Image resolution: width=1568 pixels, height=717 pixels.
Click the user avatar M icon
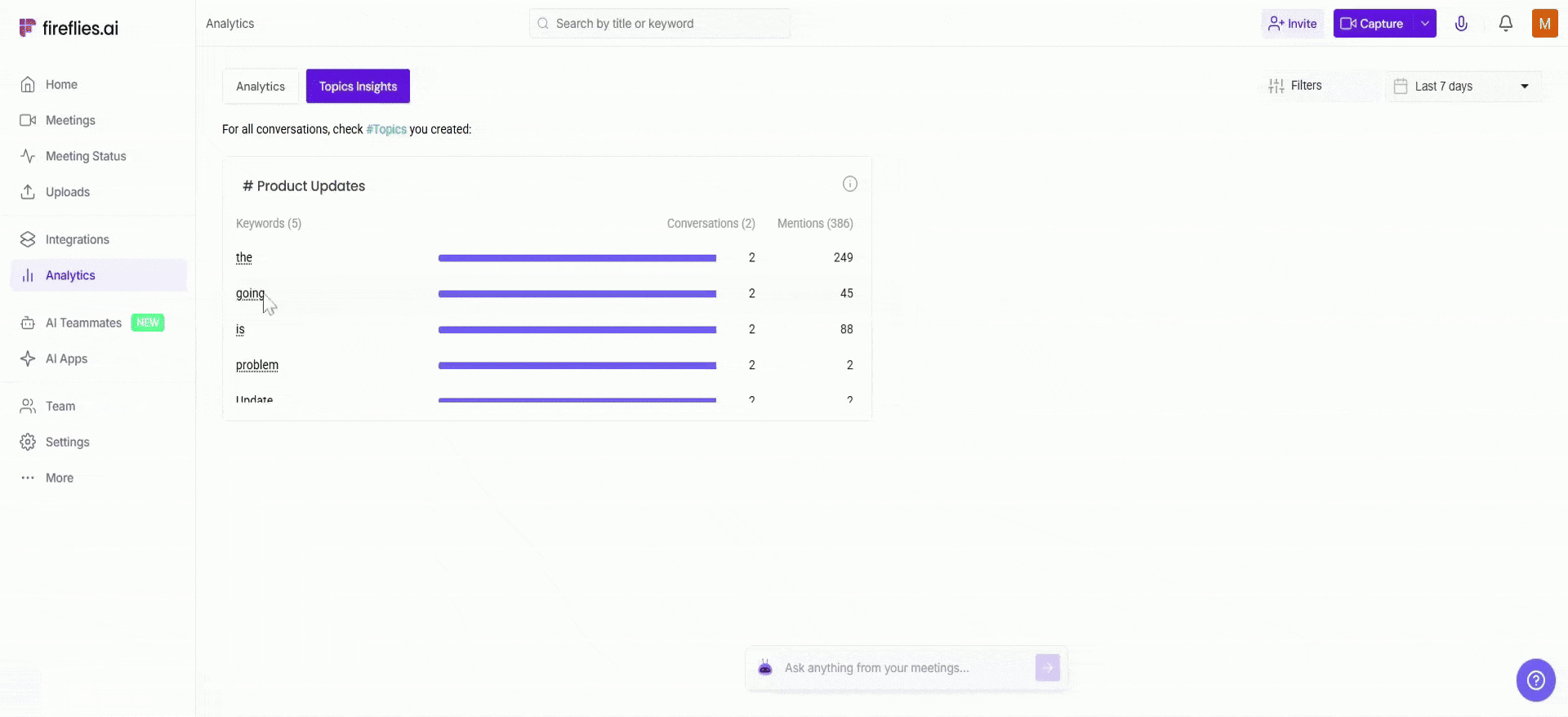[1544, 24]
